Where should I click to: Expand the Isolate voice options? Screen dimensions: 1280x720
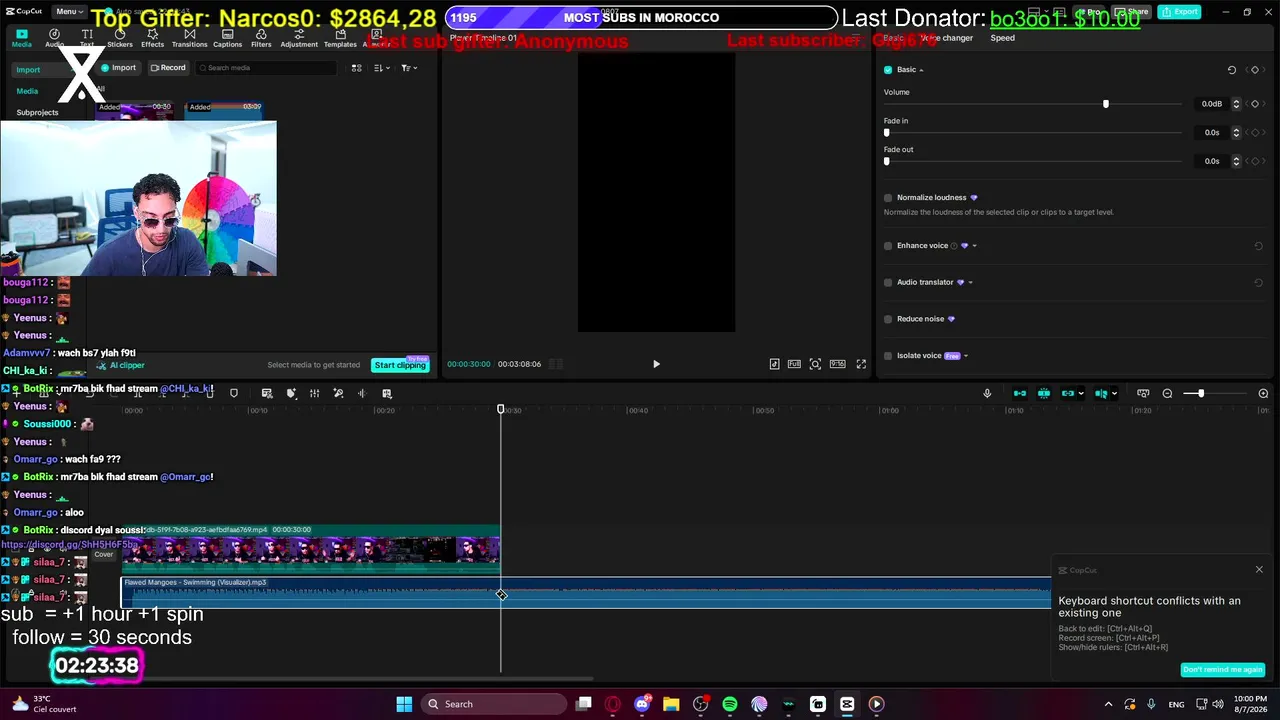[965, 356]
